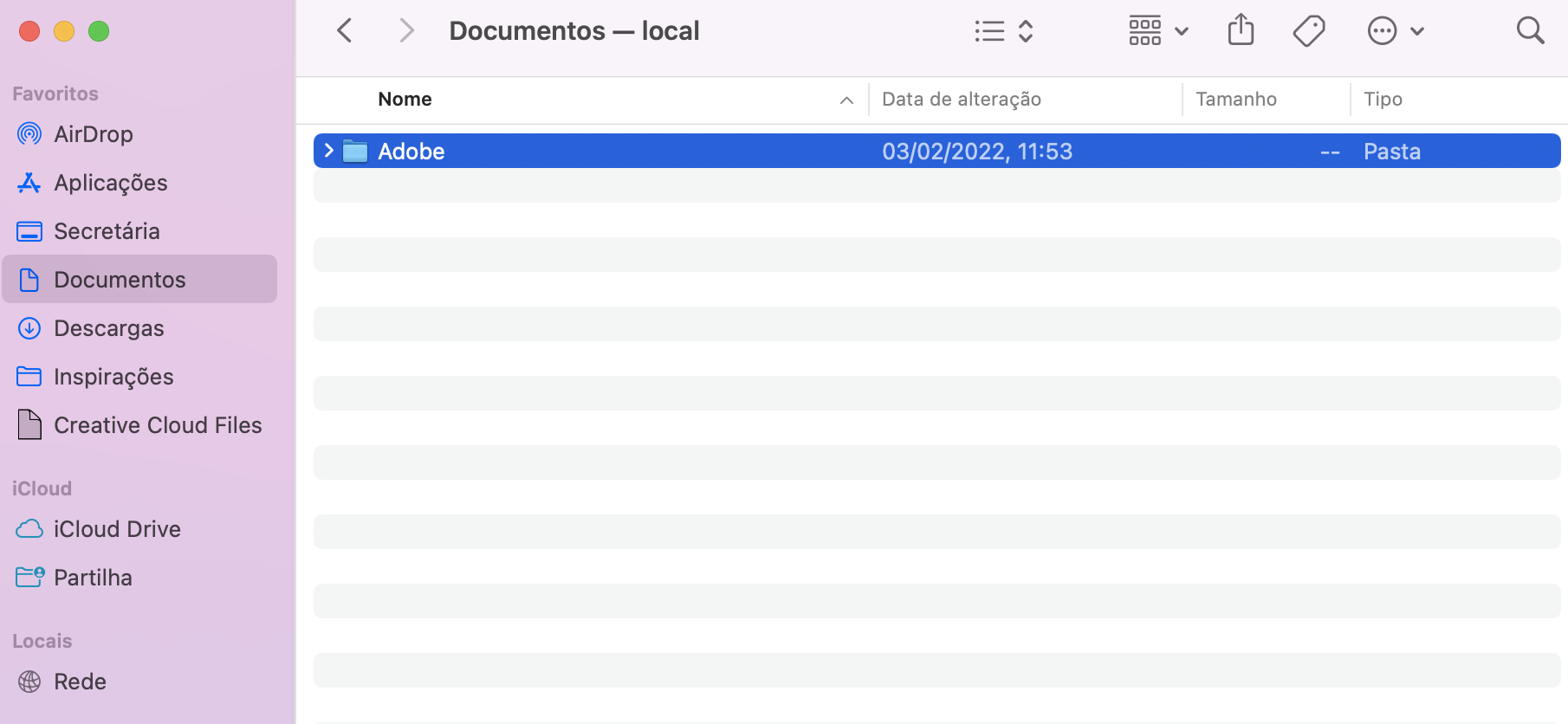Open Inspirações folder in sidebar
1568x724 pixels.
point(139,377)
